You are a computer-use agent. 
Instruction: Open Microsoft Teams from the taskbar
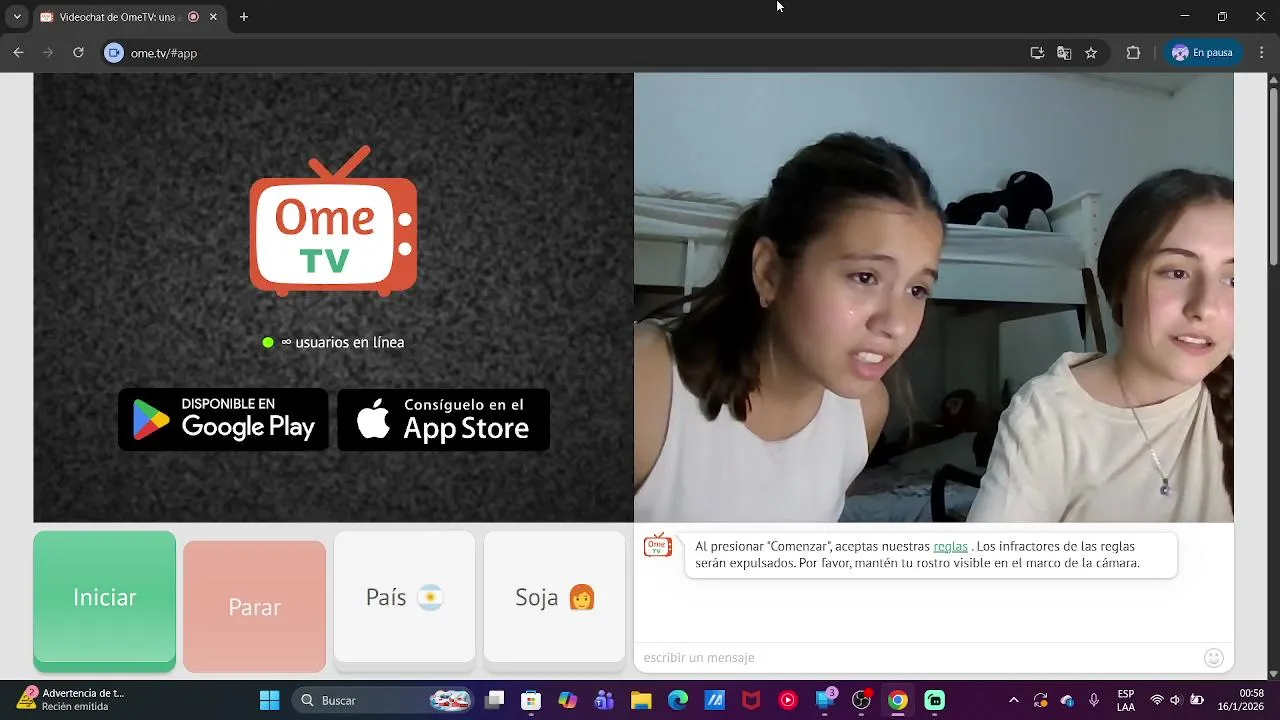point(604,700)
